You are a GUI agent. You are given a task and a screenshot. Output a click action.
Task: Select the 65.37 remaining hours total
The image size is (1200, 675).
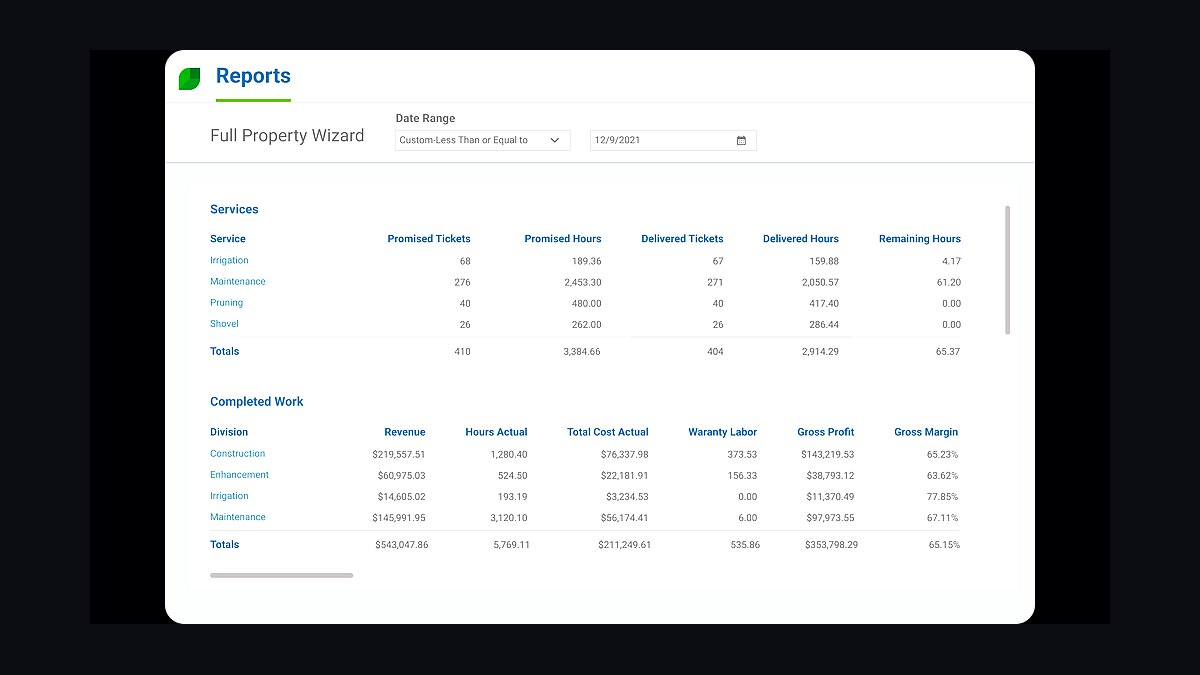(946, 352)
